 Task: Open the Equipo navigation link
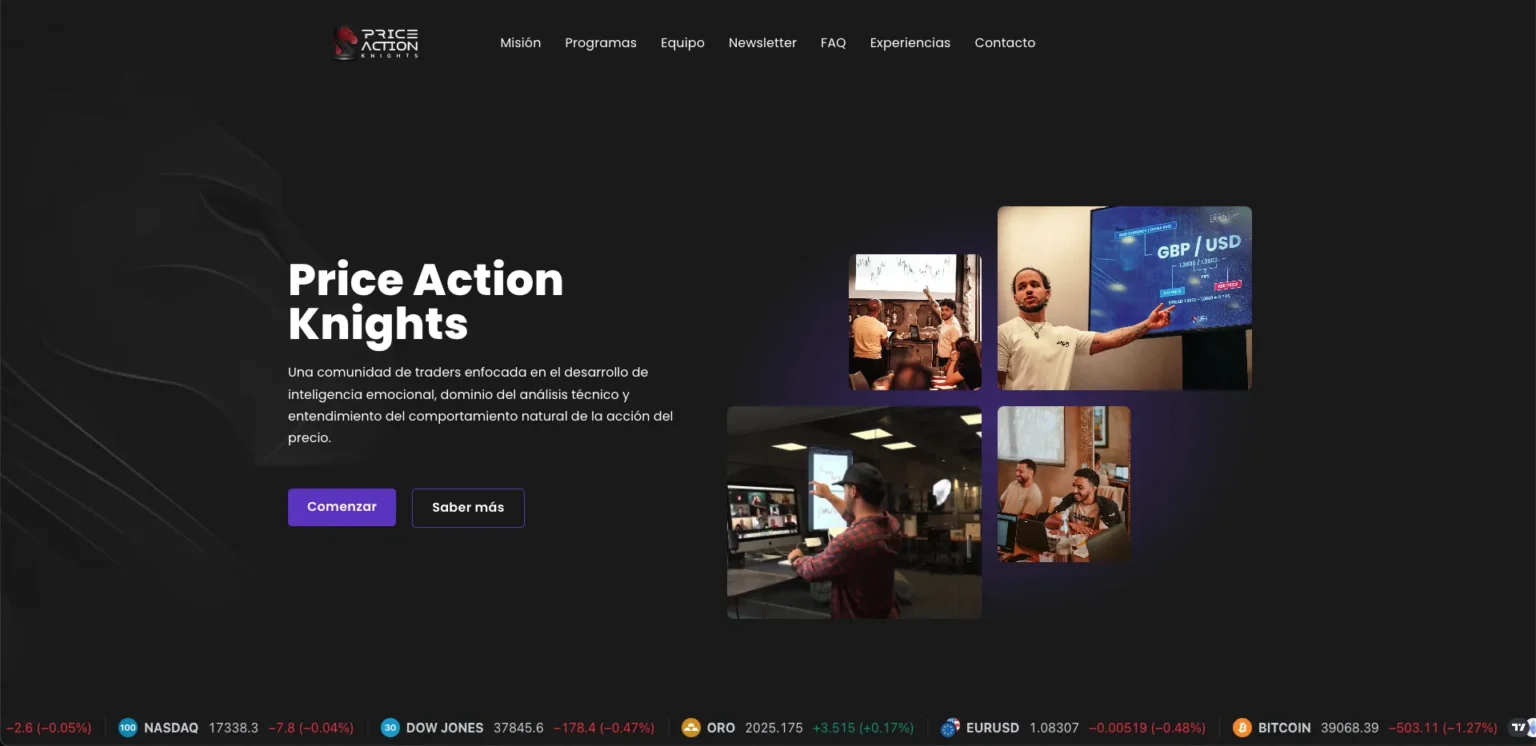click(682, 43)
